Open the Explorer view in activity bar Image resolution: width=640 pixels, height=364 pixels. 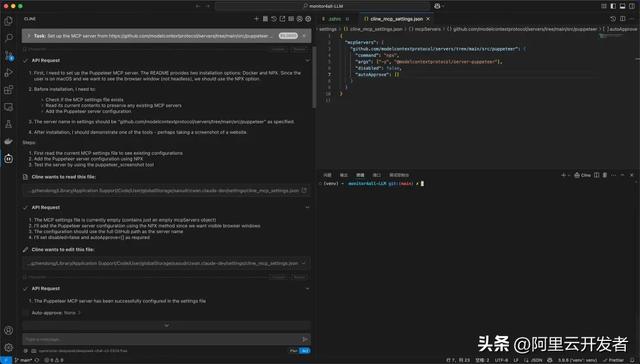pyautogui.click(x=8, y=21)
